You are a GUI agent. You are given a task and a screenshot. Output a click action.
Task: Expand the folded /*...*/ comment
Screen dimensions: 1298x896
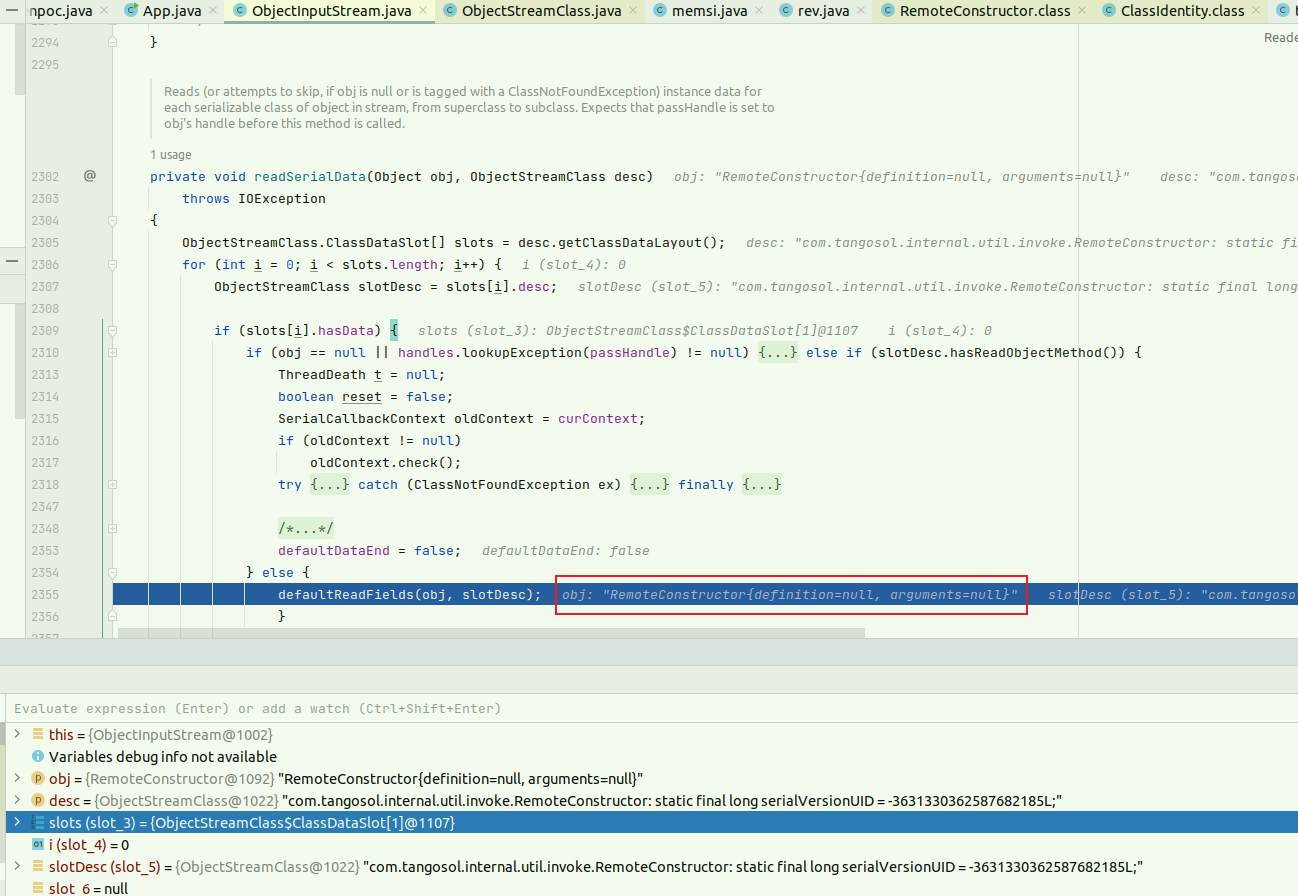pyautogui.click(x=306, y=528)
